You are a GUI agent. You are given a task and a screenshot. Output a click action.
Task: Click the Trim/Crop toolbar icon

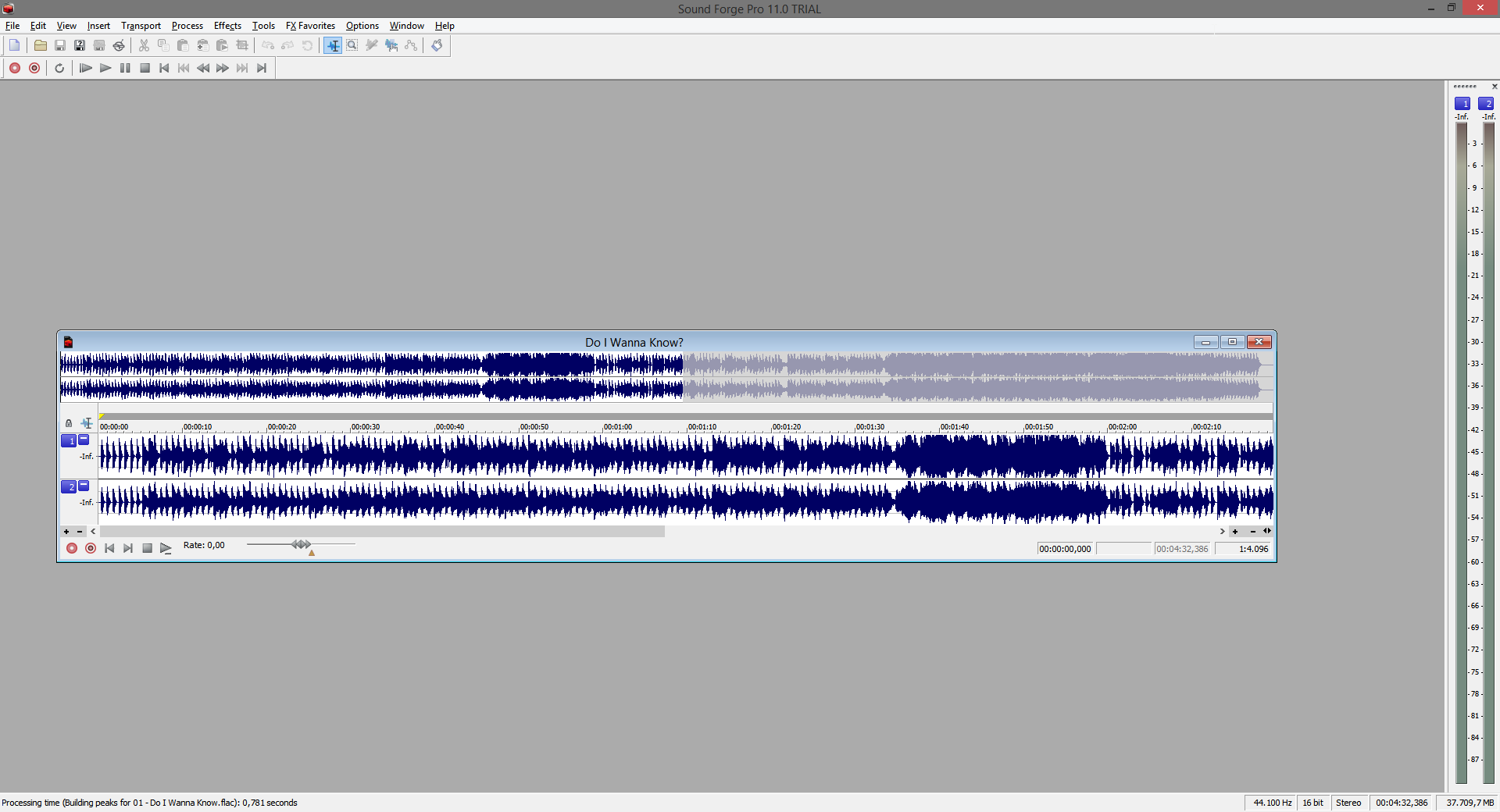tap(242, 45)
